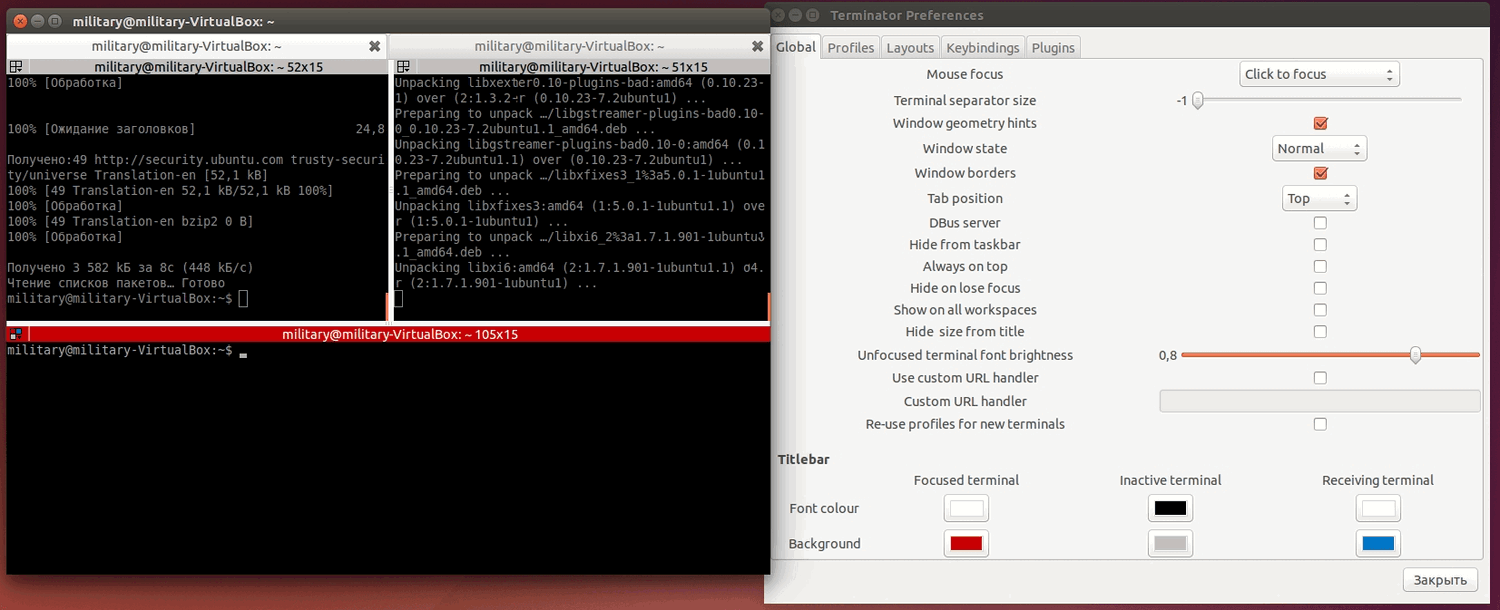1500x610 pixels.
Task: Pick the Focused terminal font colour swatch
Action: point(966,508)
